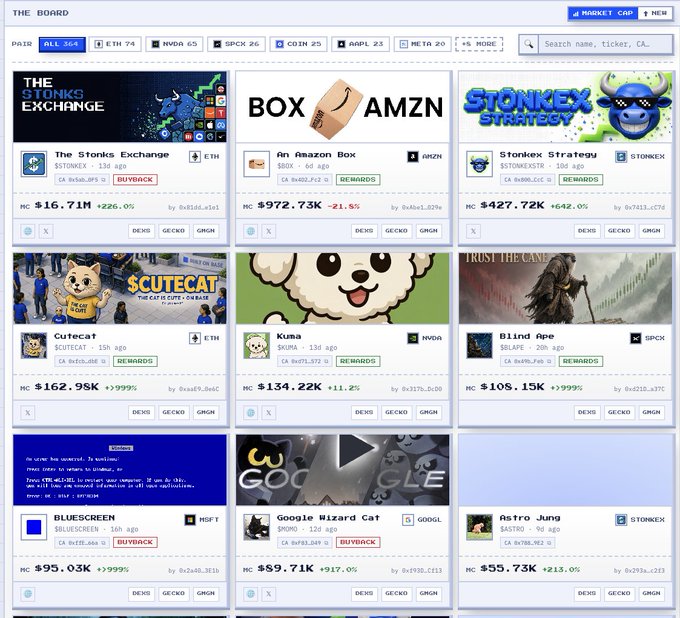
Task: Filter board by AAPL 23 pair
Action: pos(360,44)
